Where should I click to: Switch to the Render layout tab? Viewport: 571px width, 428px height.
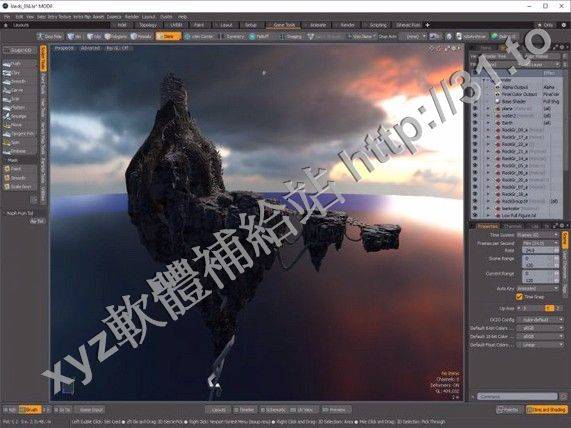coord(347,25)
